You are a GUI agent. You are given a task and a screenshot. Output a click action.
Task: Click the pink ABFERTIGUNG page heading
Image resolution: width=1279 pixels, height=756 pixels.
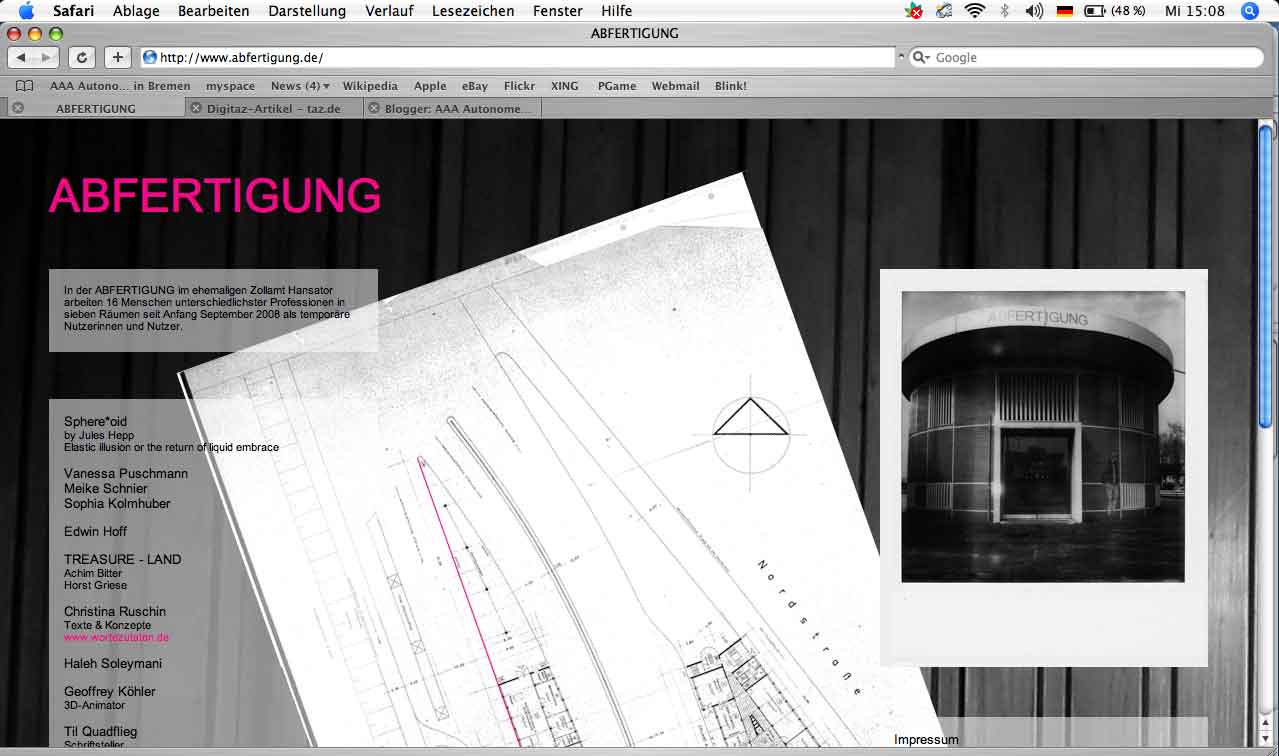tap(215, 196)
